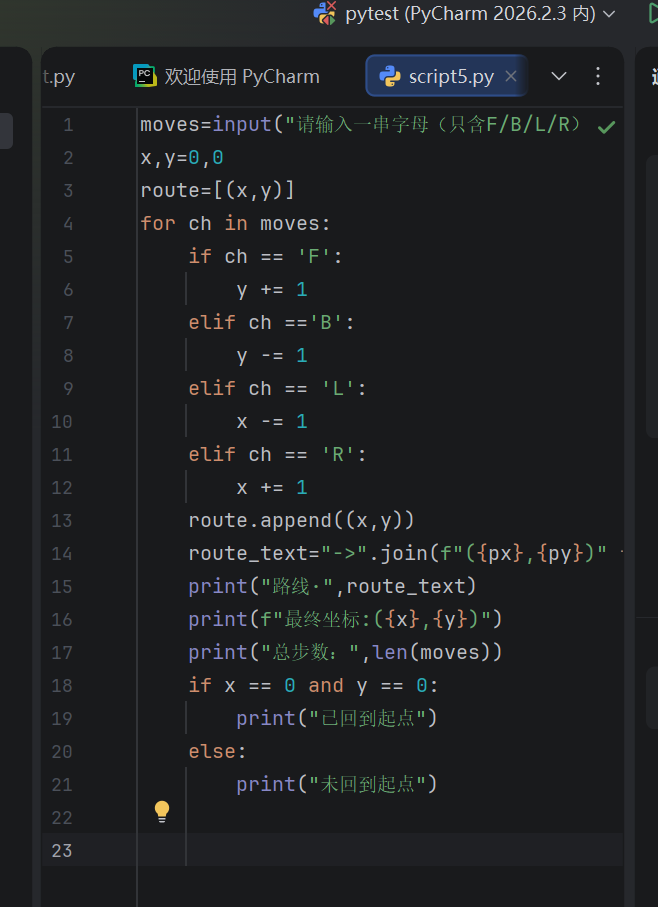
Task: Click line number 1 in the gutter
Action: coord(68,125)
